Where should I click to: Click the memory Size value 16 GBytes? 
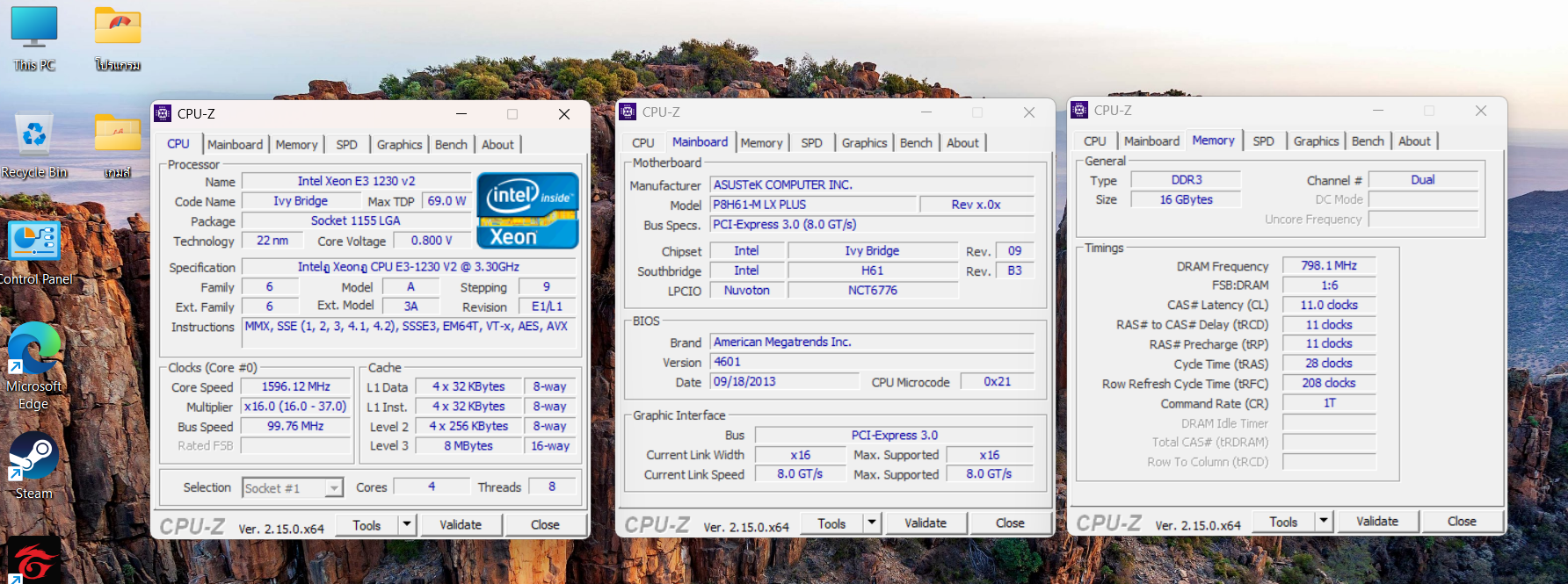click(1186, 199)
